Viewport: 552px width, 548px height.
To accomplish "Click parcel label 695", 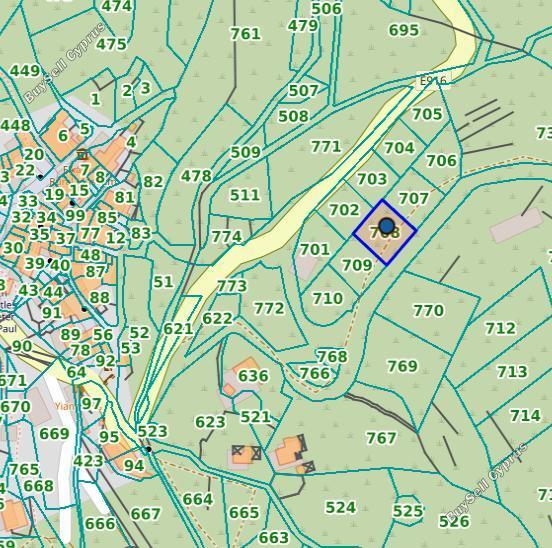I will [404, 30].
